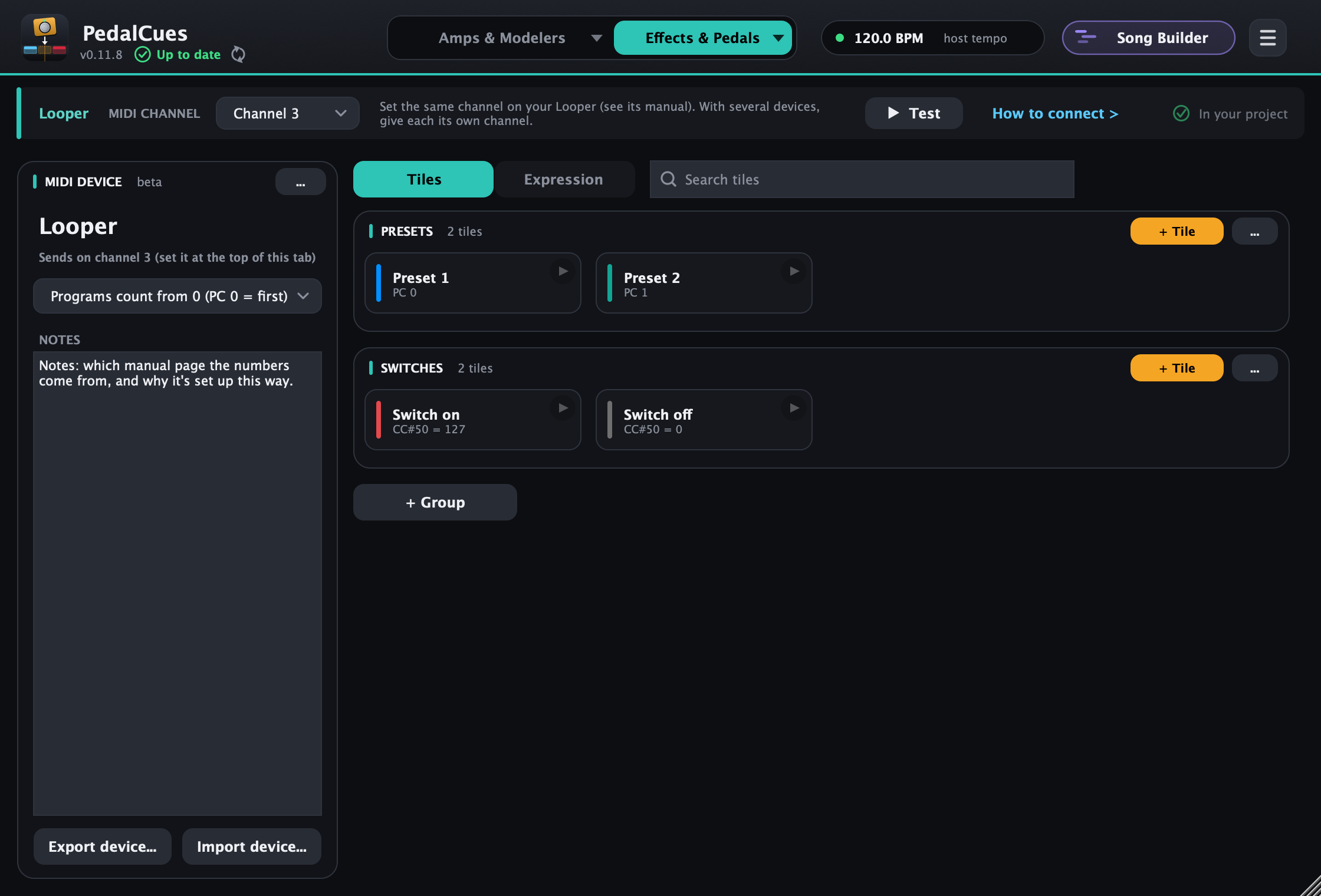
Task: Switch to the Tiles tab
Action: click(x=423, y=179)
